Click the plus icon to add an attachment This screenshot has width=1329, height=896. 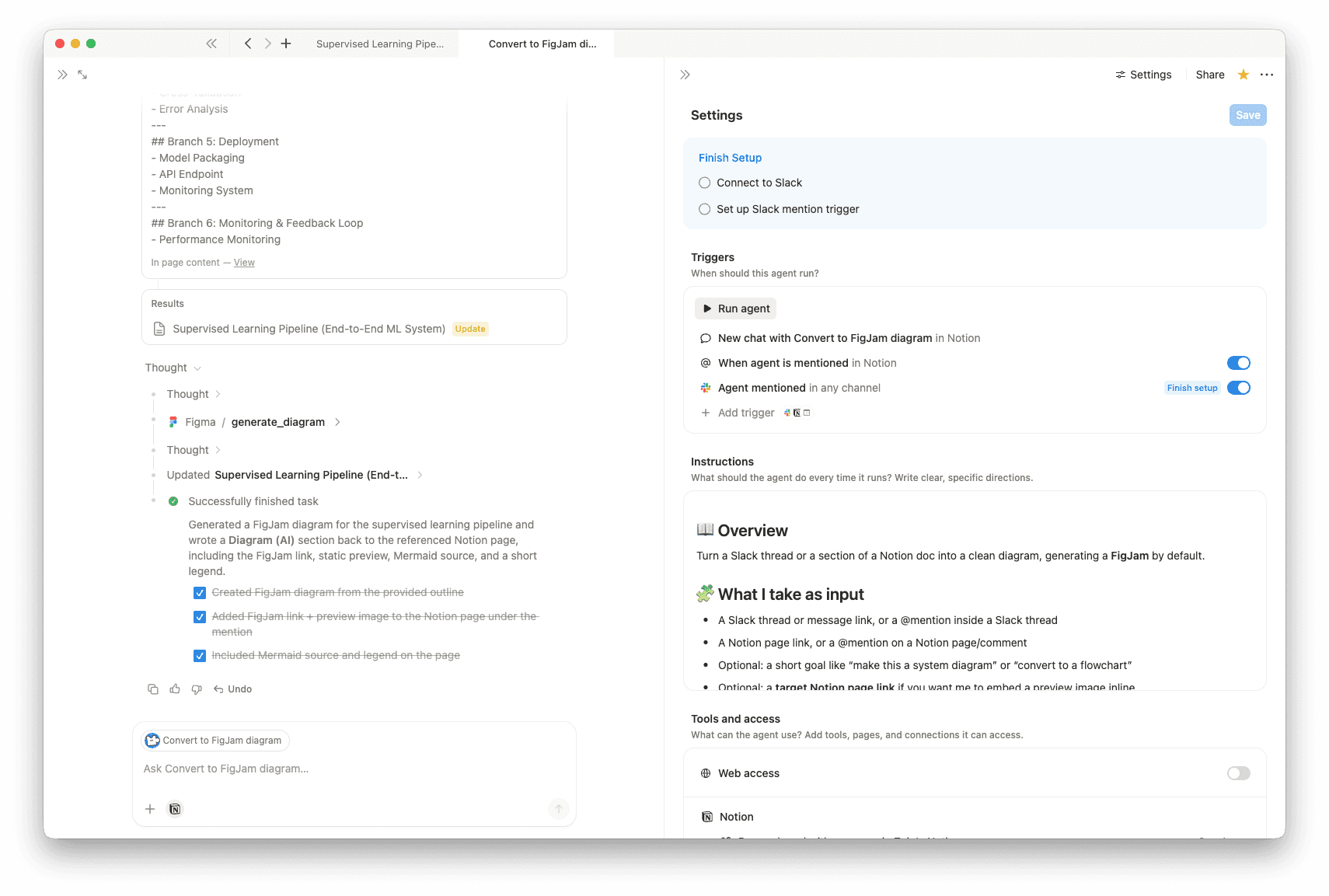[x=150, y=809]
